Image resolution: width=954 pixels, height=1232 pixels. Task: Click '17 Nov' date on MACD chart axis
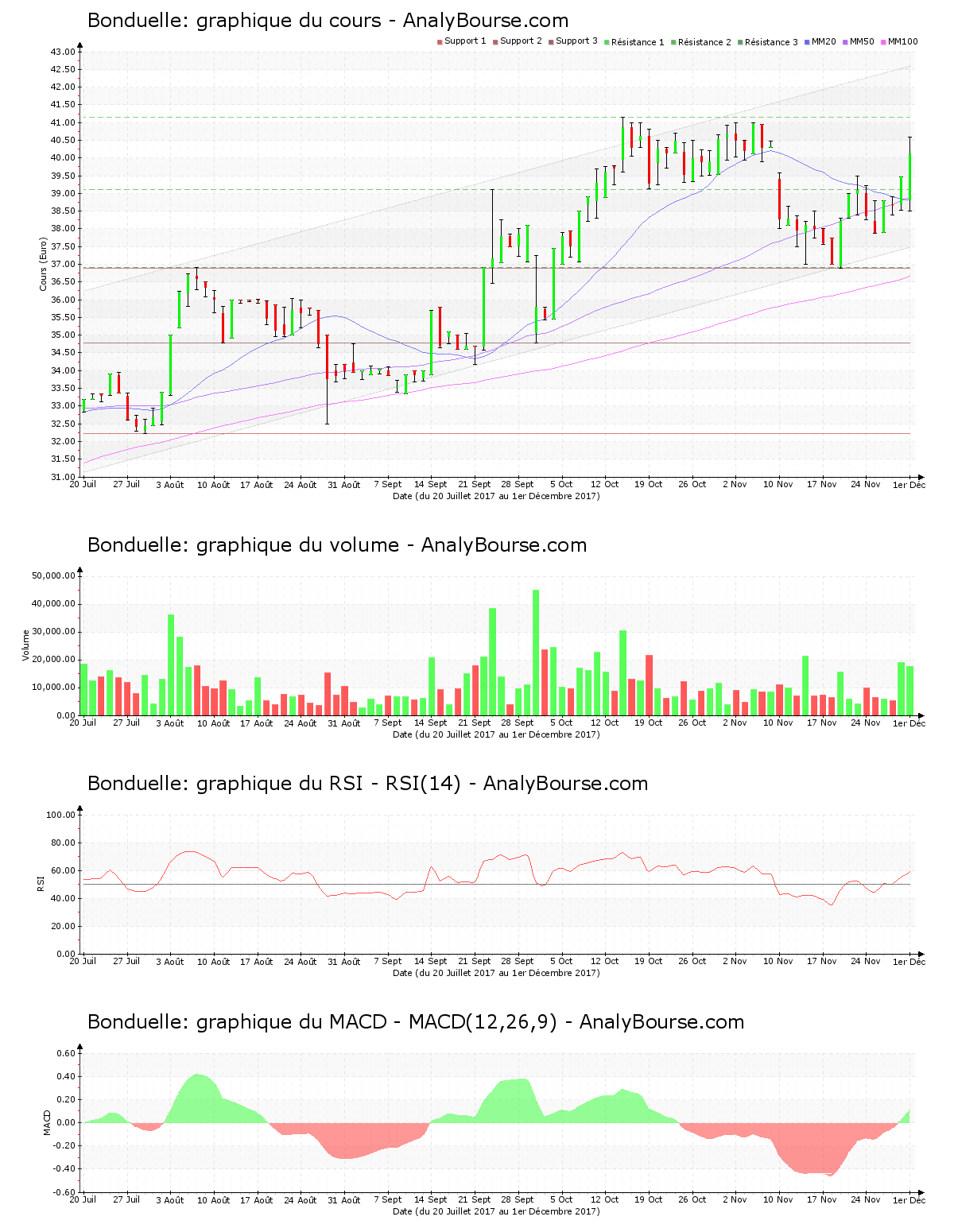click(822, 1199)
